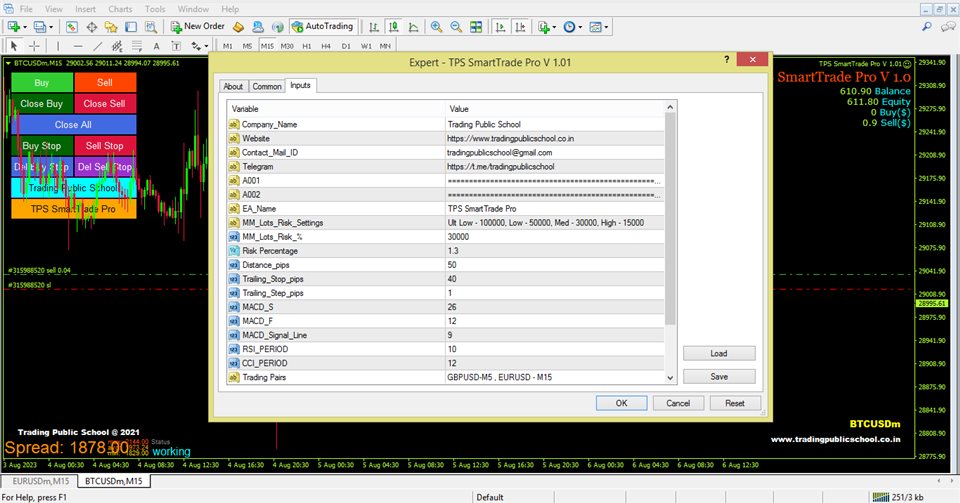Confirm the dialog with OK
The height and width of the screenshot is (503, 960).
[621, 403]
